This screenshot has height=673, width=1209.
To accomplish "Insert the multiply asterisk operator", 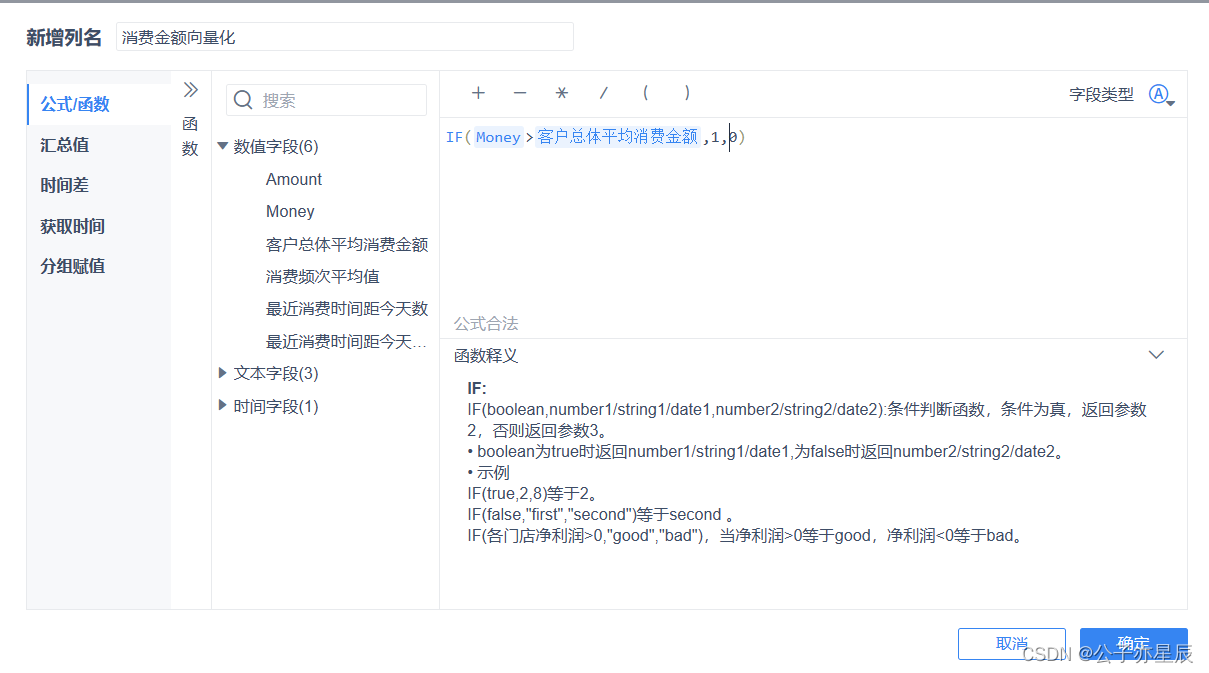I will 562,93.
